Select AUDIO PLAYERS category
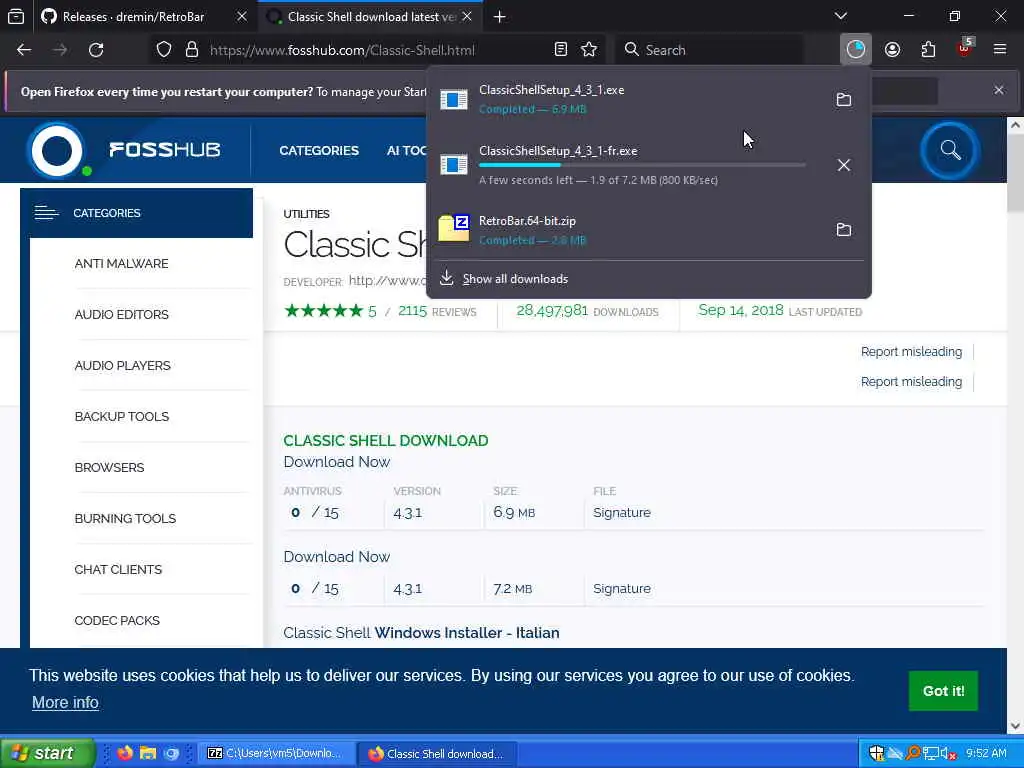This screenshot has width=1024, height=768. click(122, 366)
